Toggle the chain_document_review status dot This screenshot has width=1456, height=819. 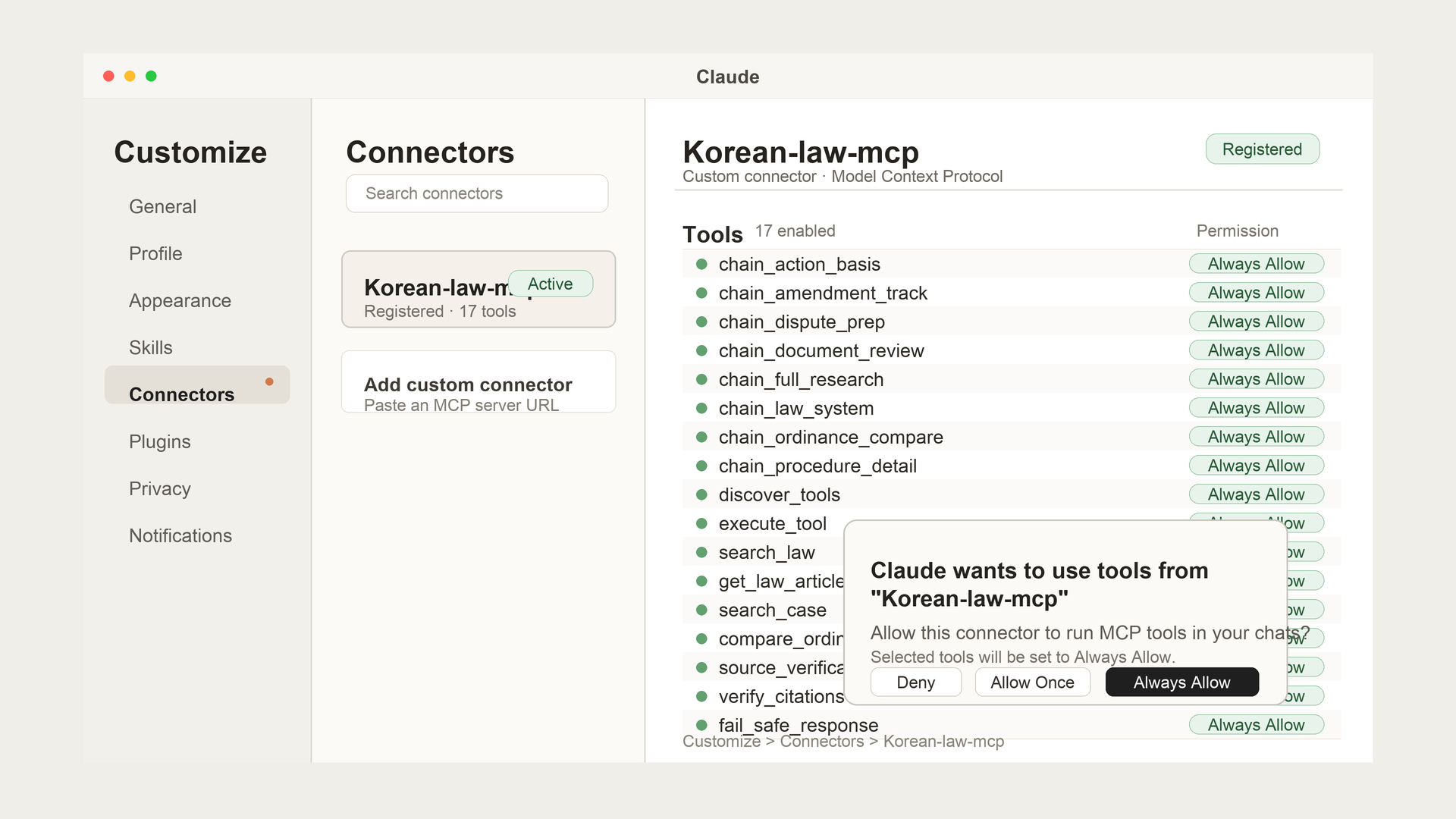[x=702, y=350]
